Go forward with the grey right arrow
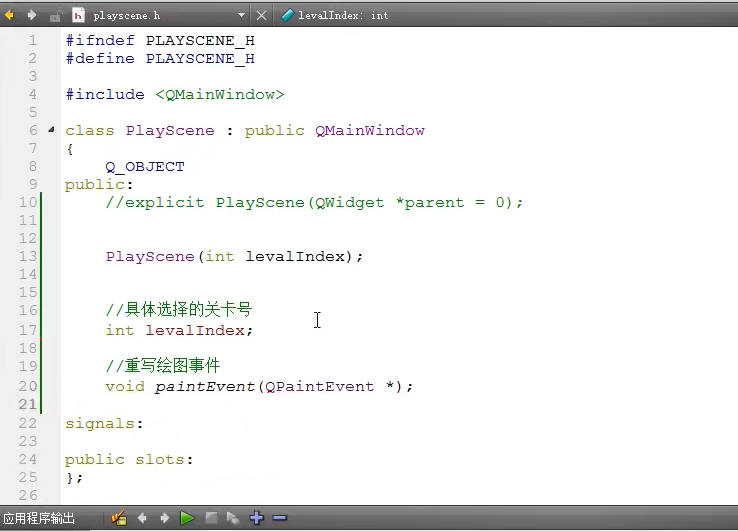The width and height of the screenshot is (738, 531). (x=32, y=16)
